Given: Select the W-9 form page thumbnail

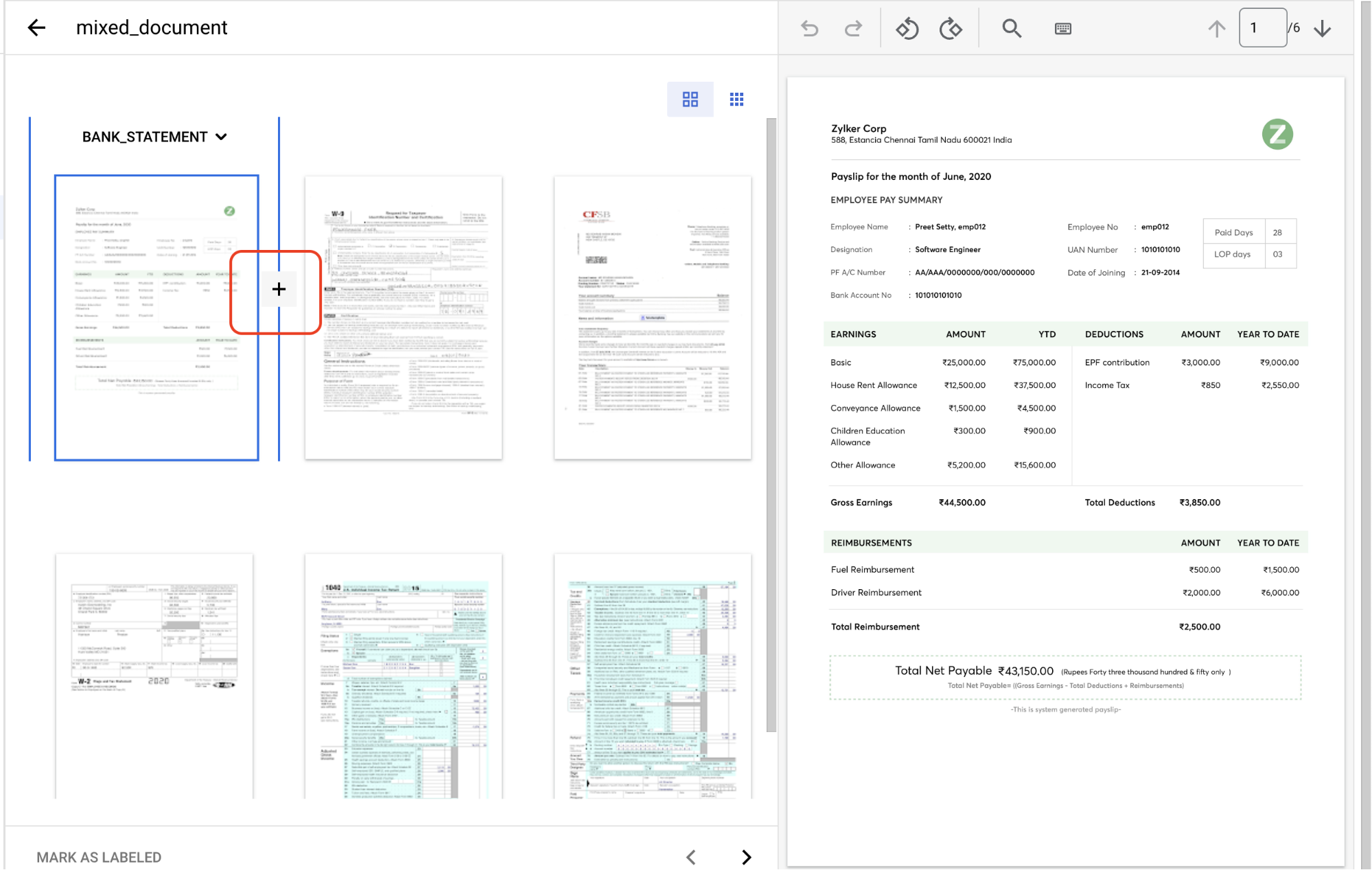Looking at the screenshot, I should (x=404, y=317).
